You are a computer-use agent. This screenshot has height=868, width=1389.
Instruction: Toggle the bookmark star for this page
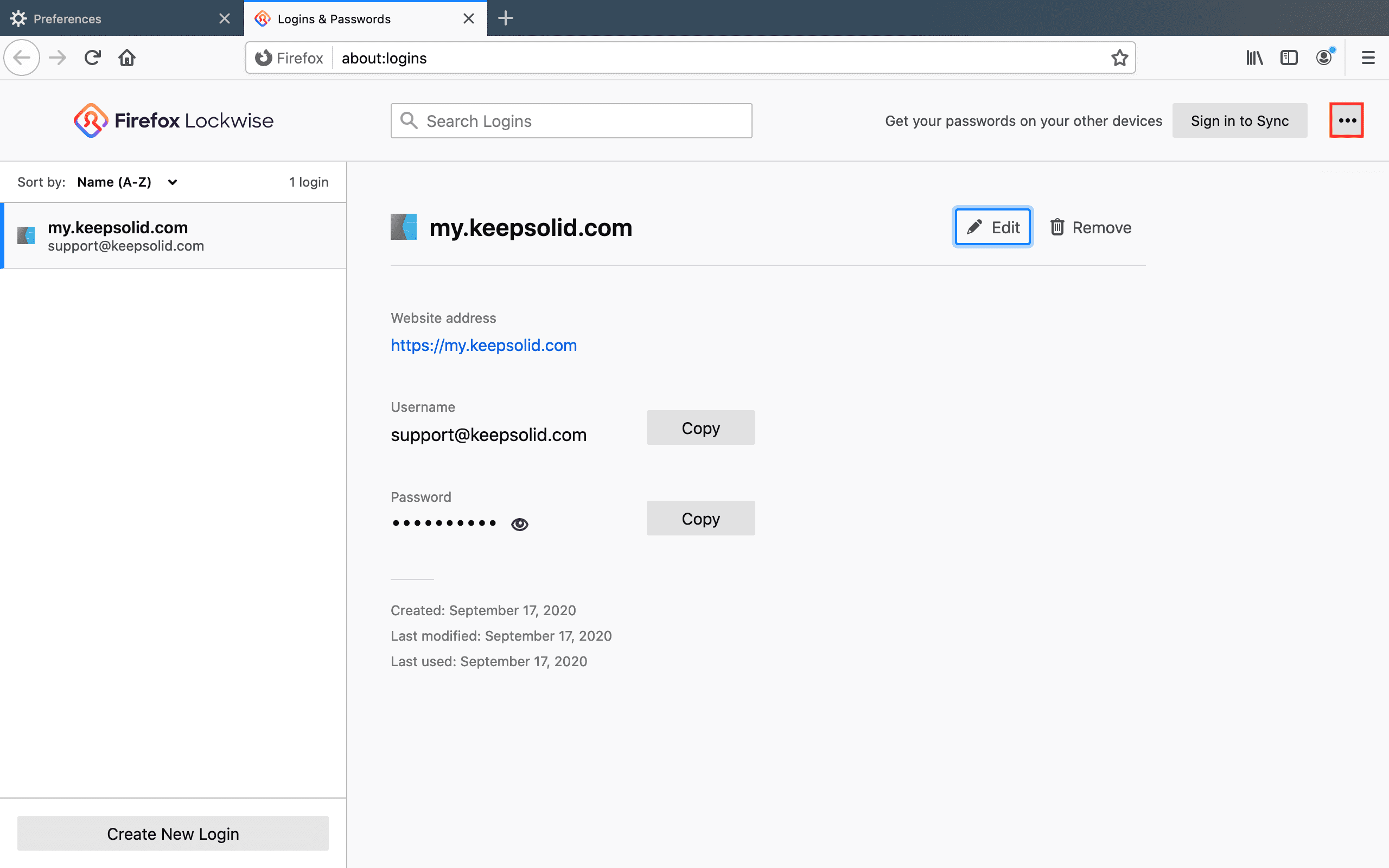point(1119,58)
